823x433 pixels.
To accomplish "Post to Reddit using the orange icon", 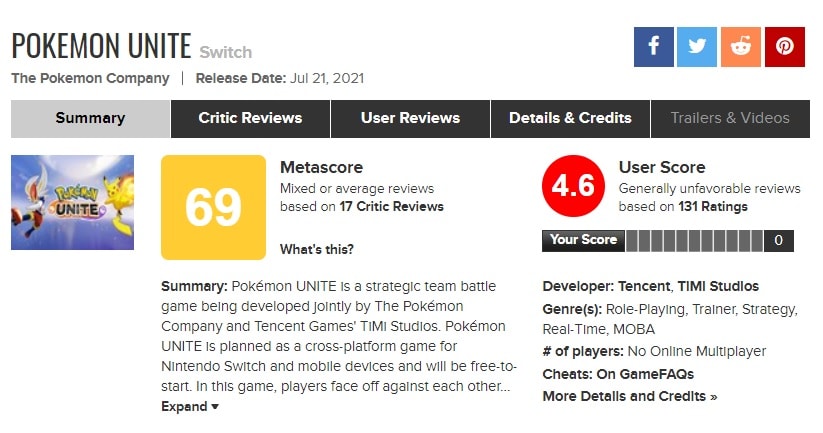I will pyautogui.click(x=741, y=47).
